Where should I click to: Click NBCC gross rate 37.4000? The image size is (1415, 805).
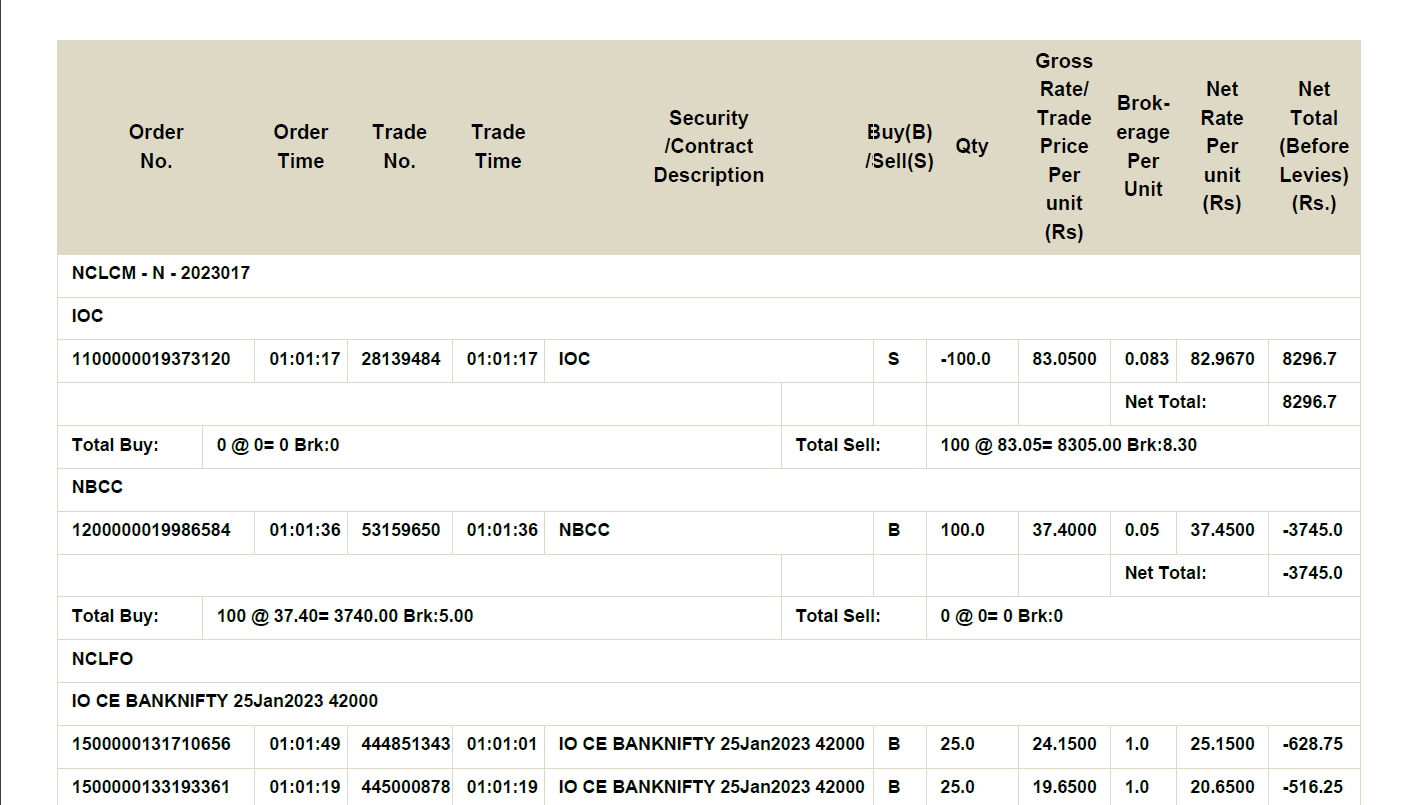point(1064,530)
